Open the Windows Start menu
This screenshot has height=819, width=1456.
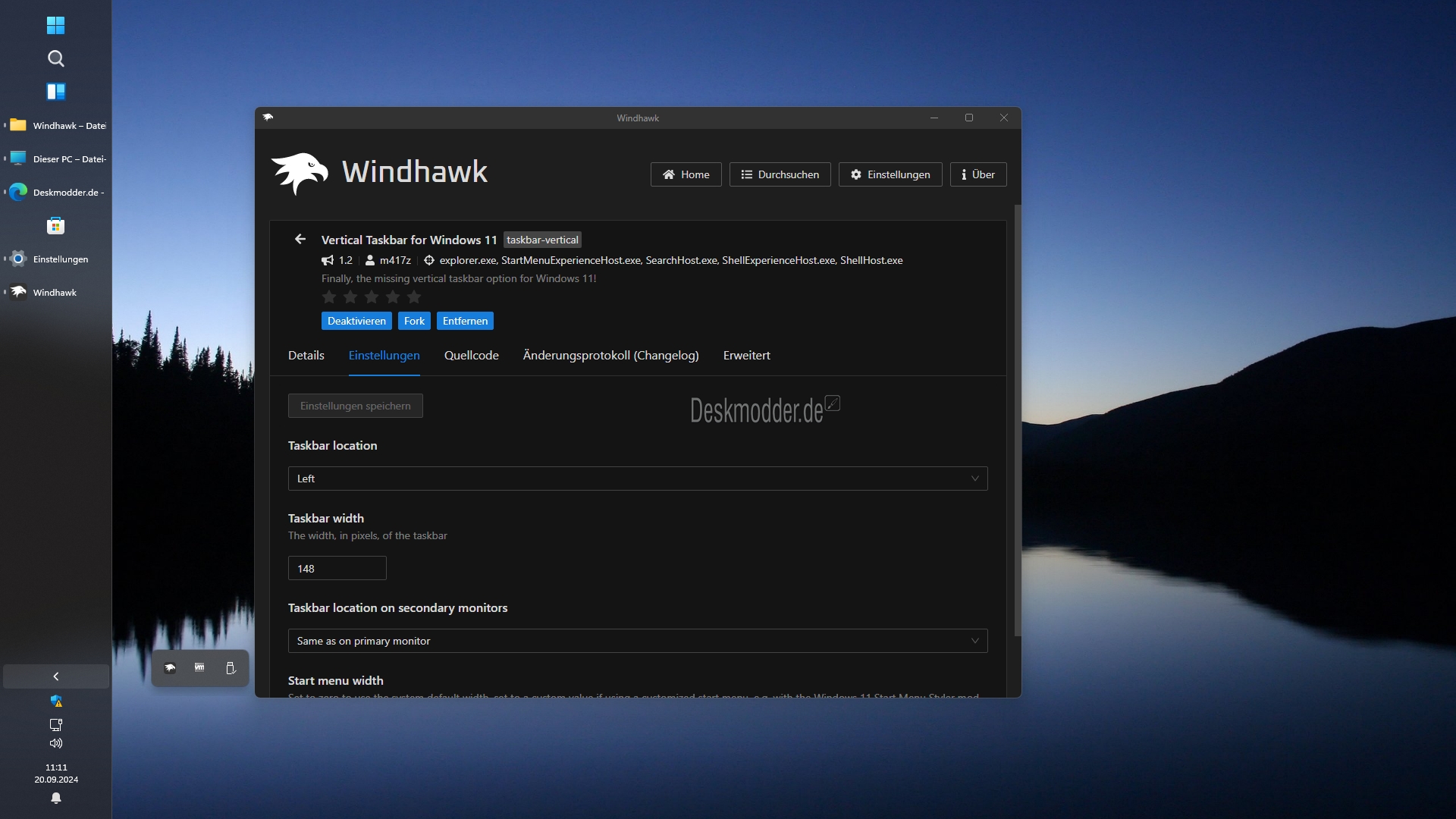coord(55,25)
